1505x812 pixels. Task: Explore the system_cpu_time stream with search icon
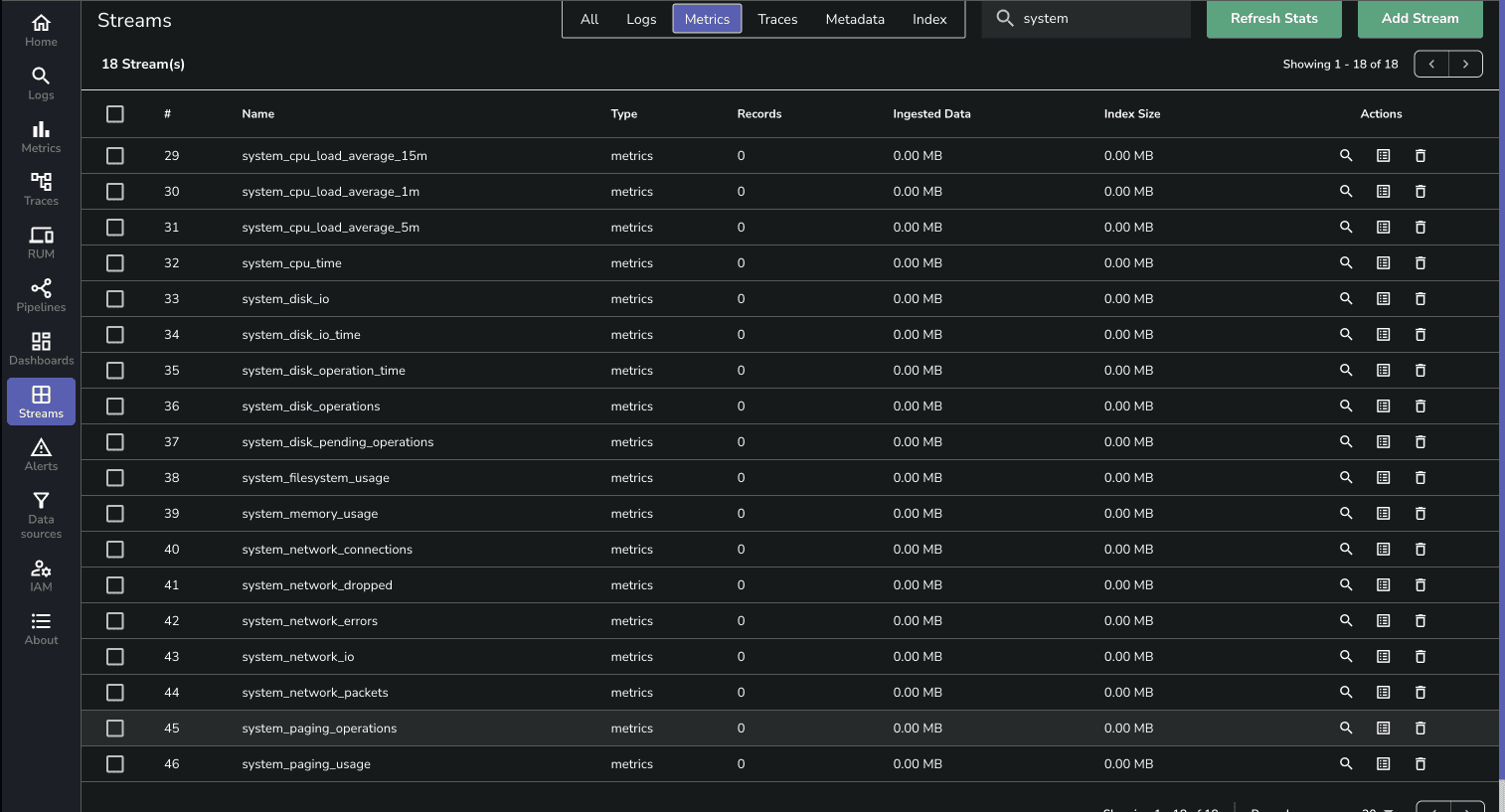(1346, 263)
